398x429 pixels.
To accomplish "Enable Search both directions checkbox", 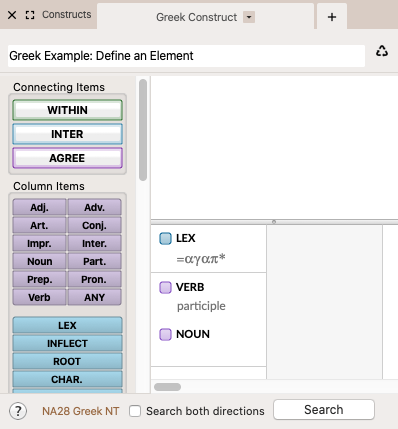I will pyautogui.click(x=135, y=411).
